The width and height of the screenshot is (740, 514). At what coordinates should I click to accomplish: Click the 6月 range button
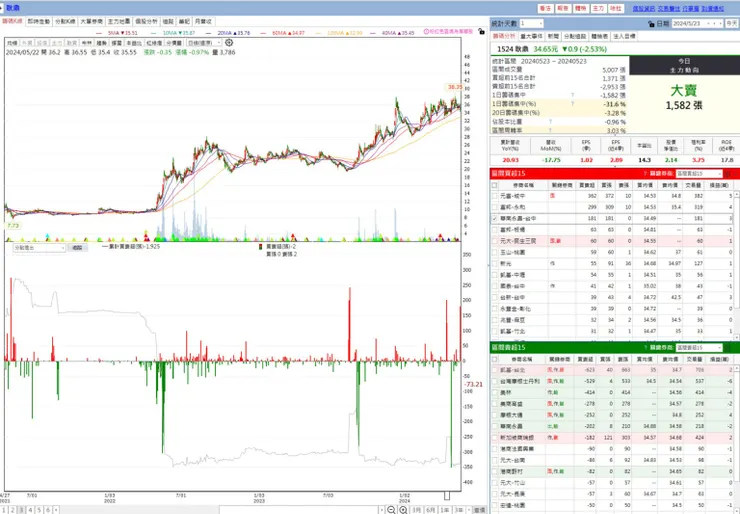(430, 510)
